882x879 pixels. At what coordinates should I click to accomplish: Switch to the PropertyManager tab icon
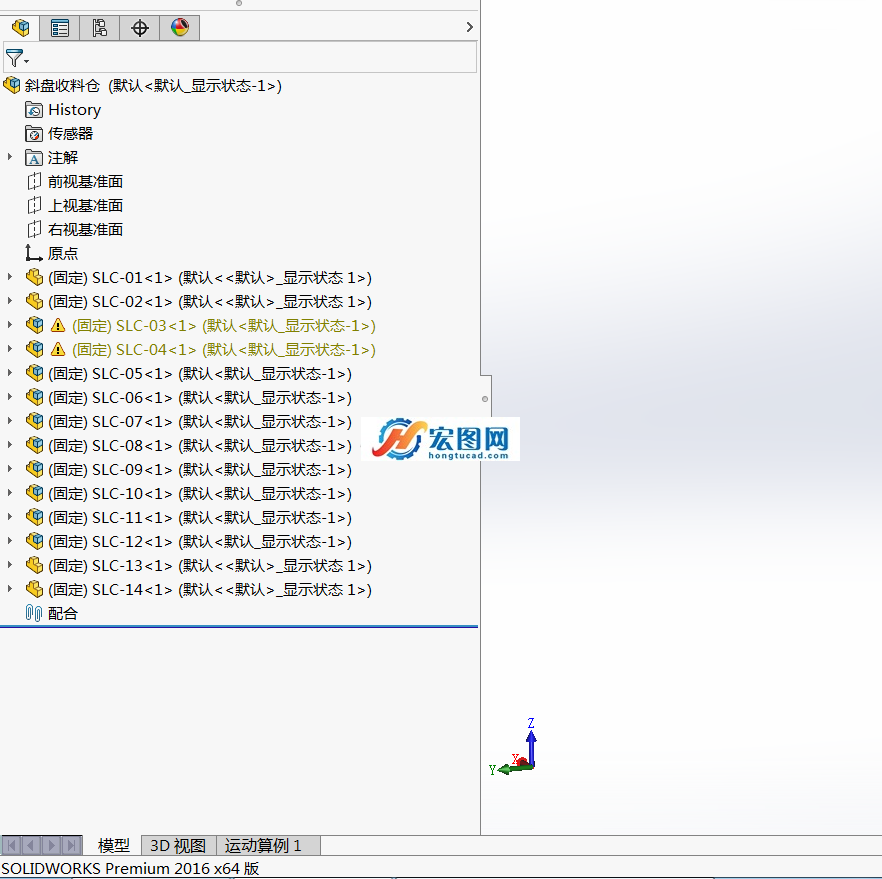(60, 28)
